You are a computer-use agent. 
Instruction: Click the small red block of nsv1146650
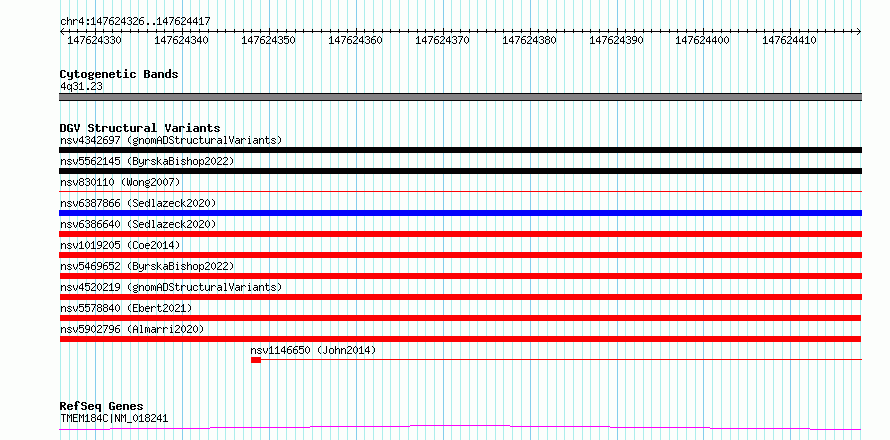click(x=256, y=360)
